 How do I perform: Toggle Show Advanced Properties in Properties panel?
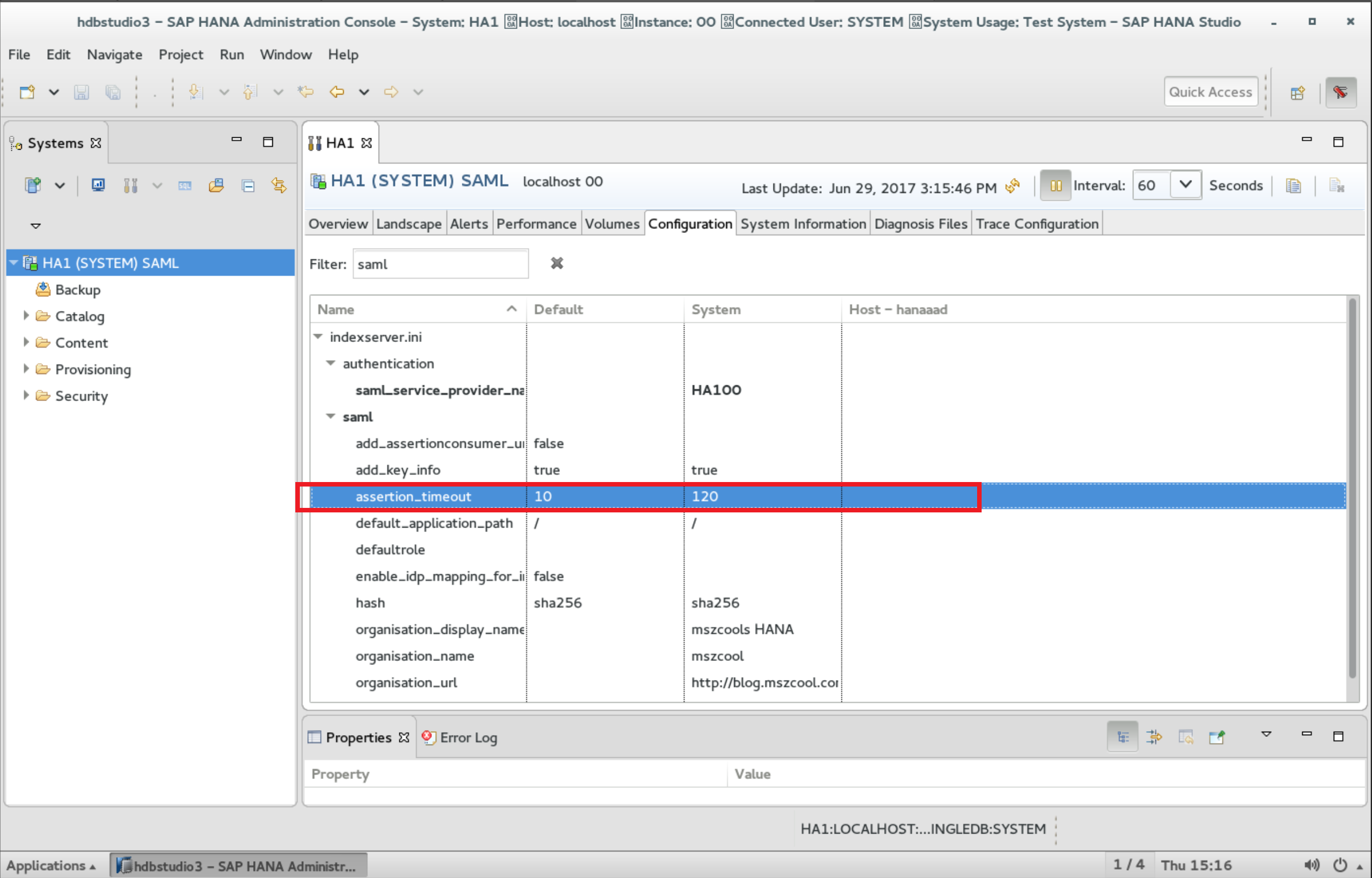pyautogui.click(x=1154, y=737)
